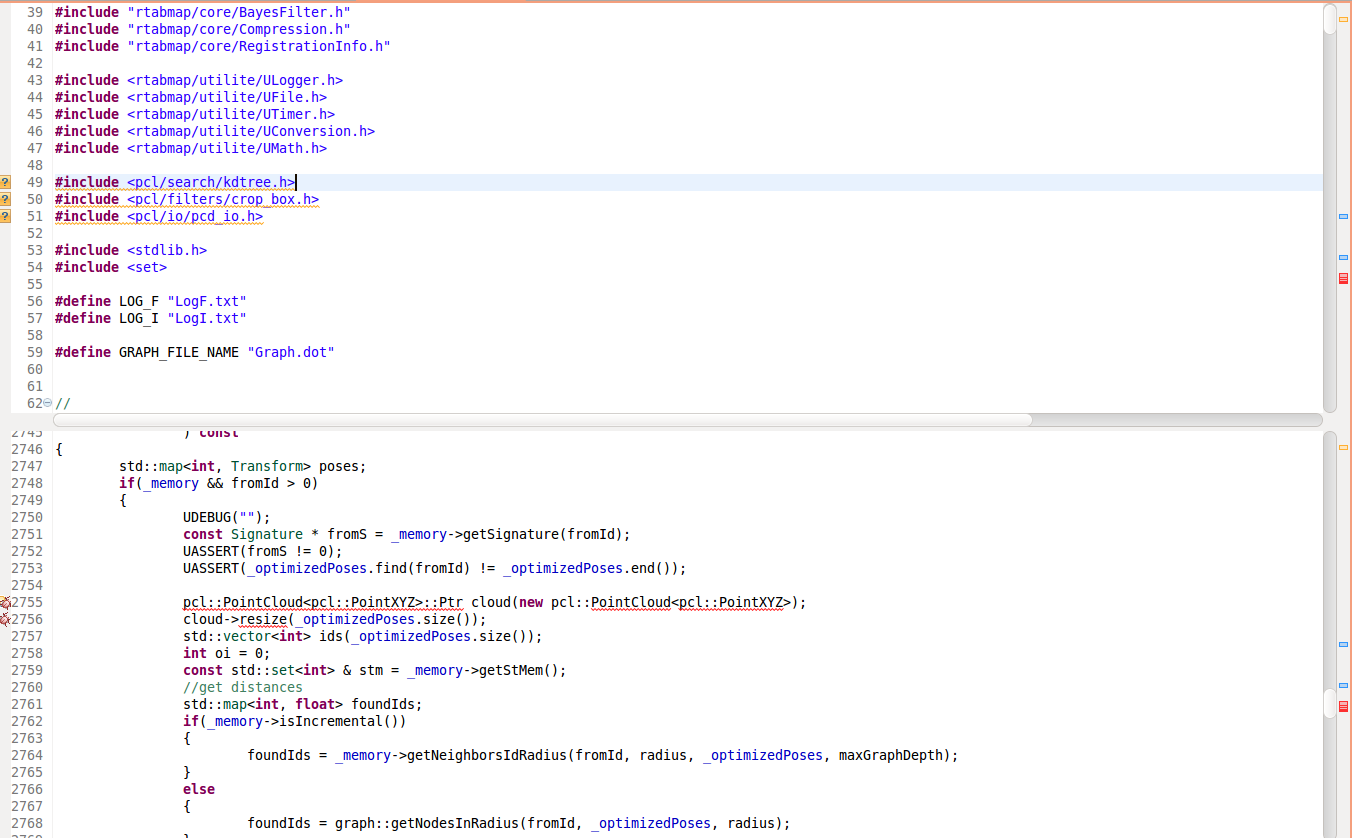Viewport: 1352px width, 838px height.
Task: Click the error marker on line 2755
Action: 5,602
